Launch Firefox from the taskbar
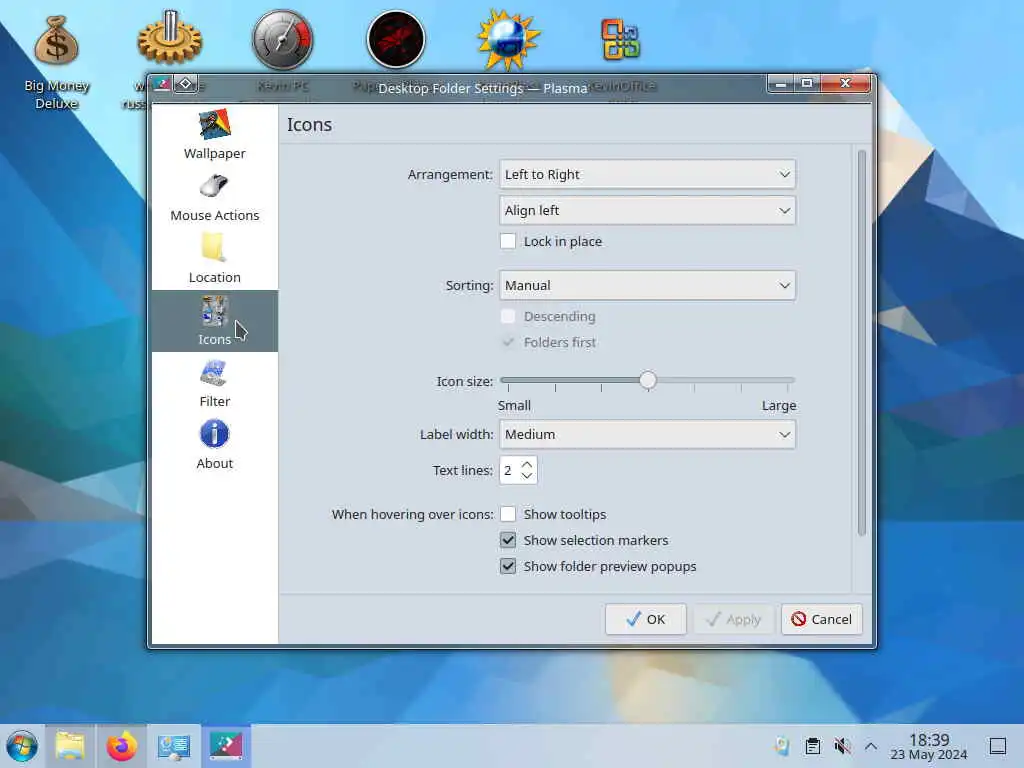The image size is (1024, 768). click(x=121, y=746)
